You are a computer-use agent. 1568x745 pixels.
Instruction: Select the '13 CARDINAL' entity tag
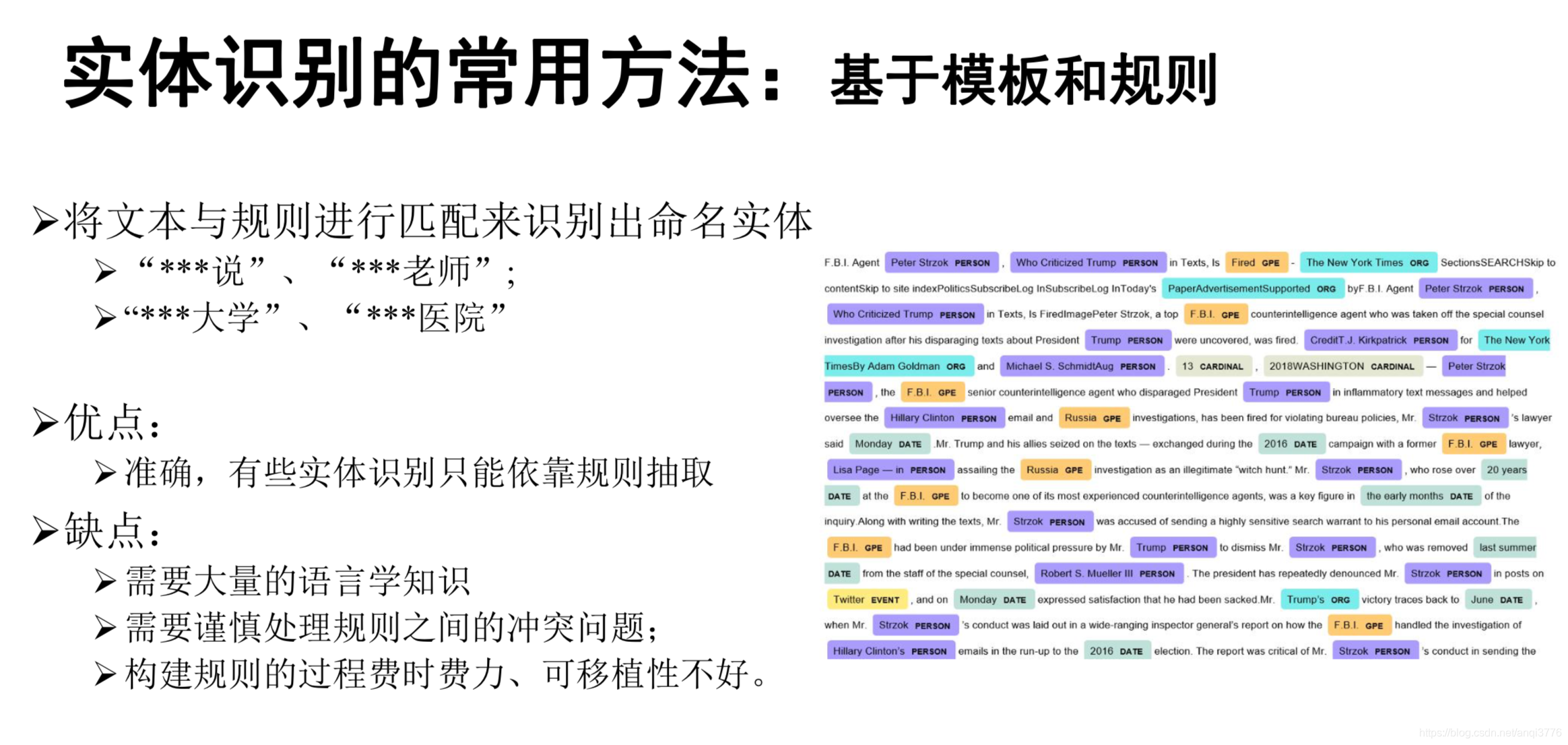(1212, 366)
